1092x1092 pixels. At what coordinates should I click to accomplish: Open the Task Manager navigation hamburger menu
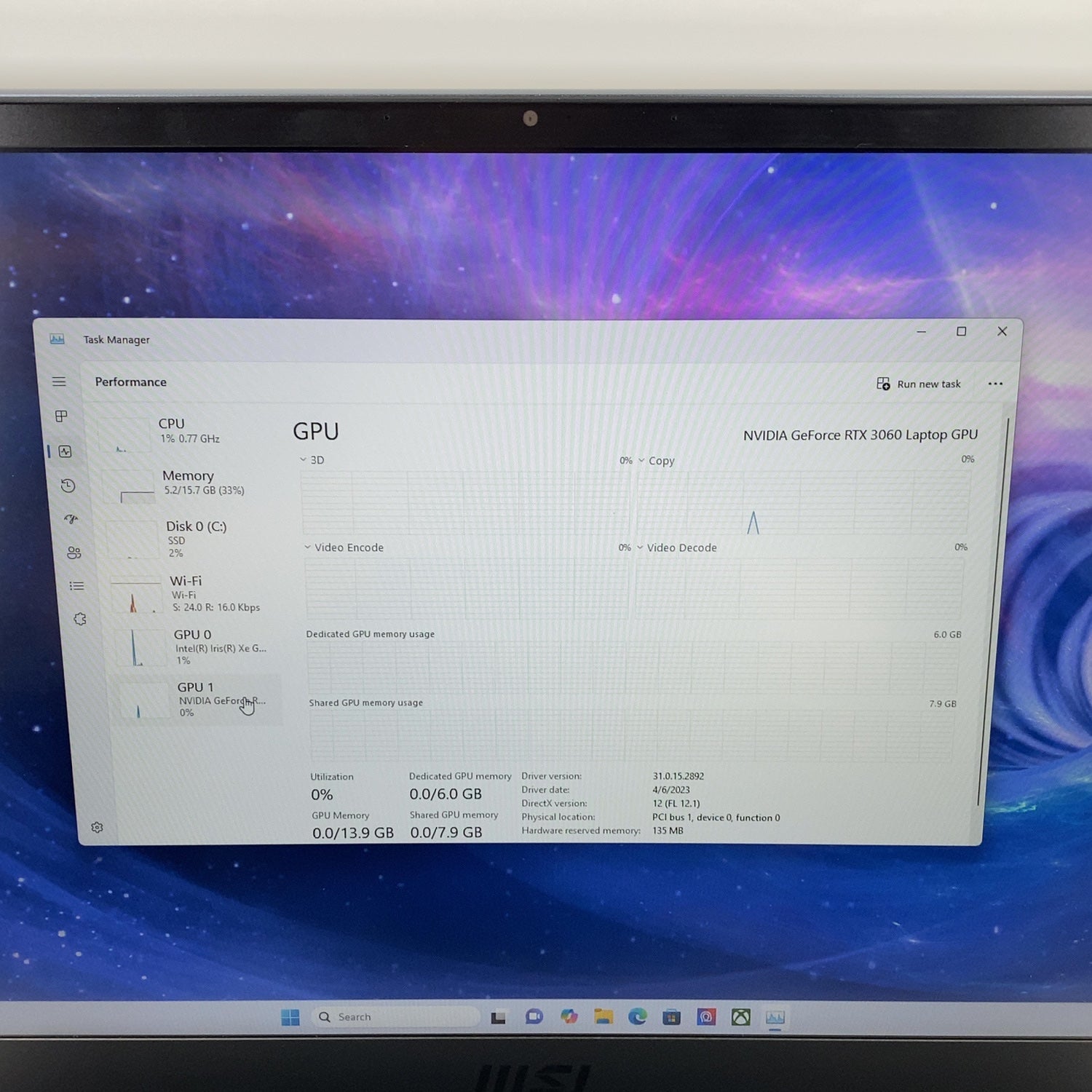click(59, 381)
